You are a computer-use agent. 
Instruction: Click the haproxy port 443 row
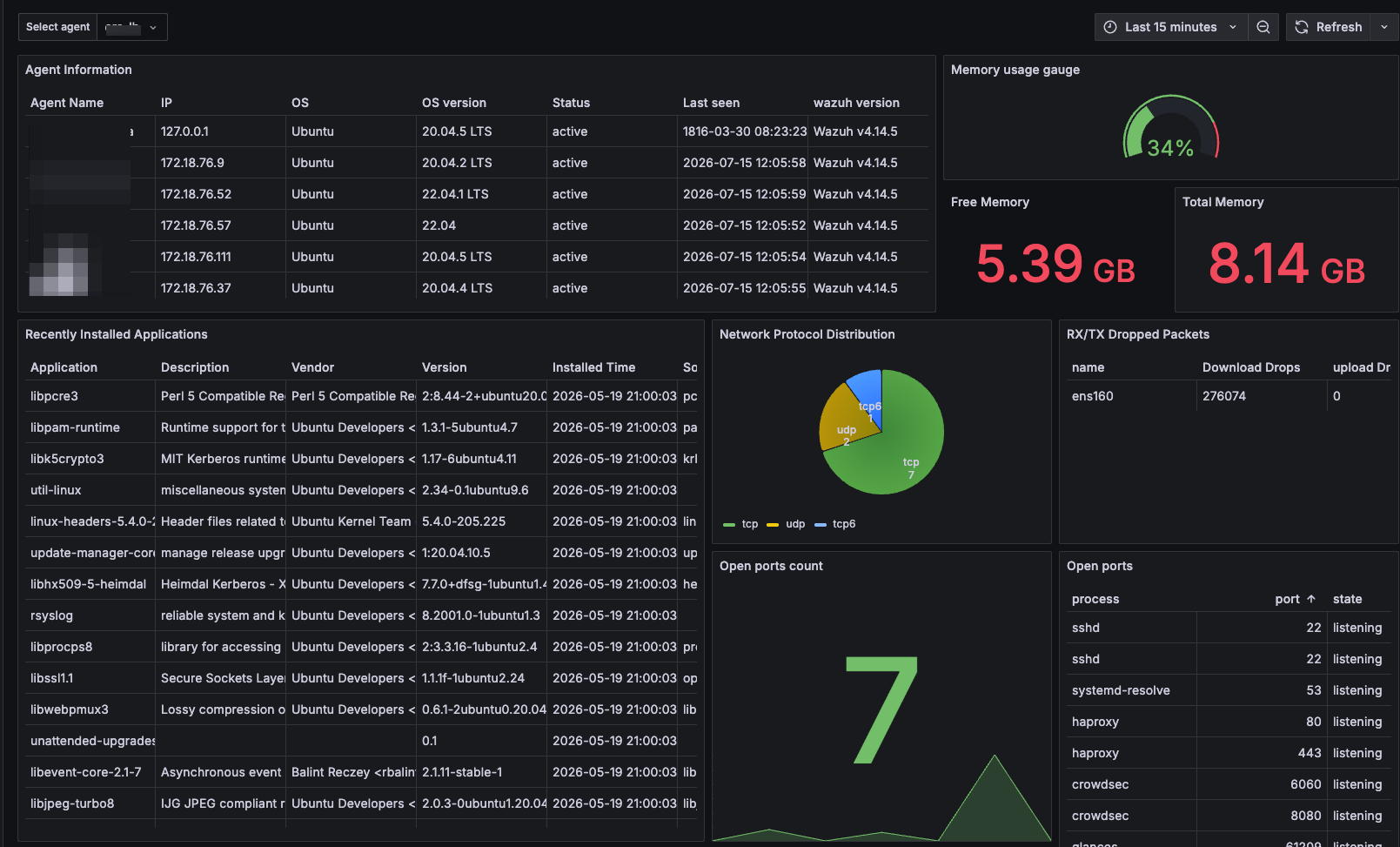(1228, 753)
